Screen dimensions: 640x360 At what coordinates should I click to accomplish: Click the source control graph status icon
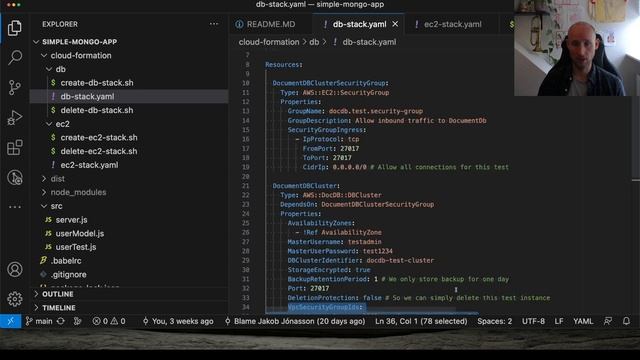pyautogui.click(x=77, y=321)
